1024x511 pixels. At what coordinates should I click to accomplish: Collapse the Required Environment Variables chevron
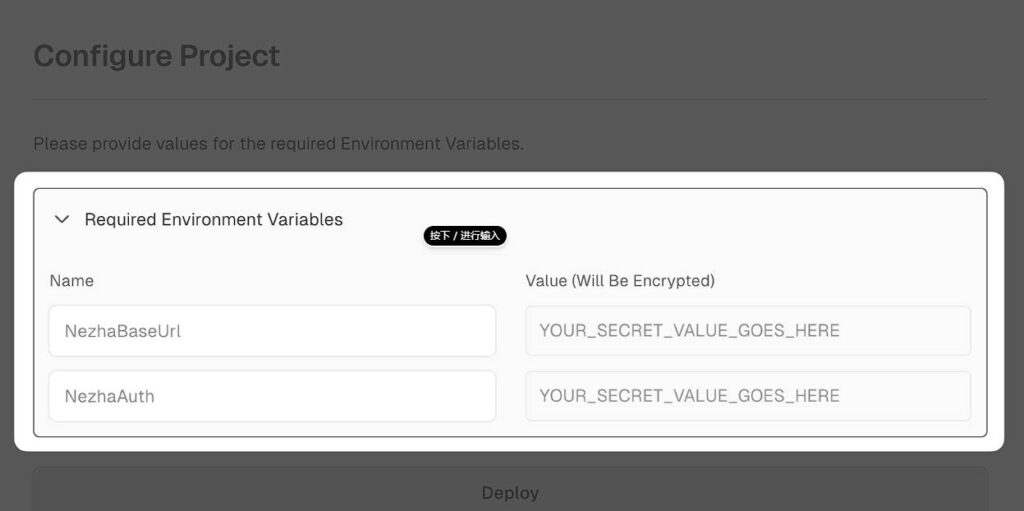[62, 219]
